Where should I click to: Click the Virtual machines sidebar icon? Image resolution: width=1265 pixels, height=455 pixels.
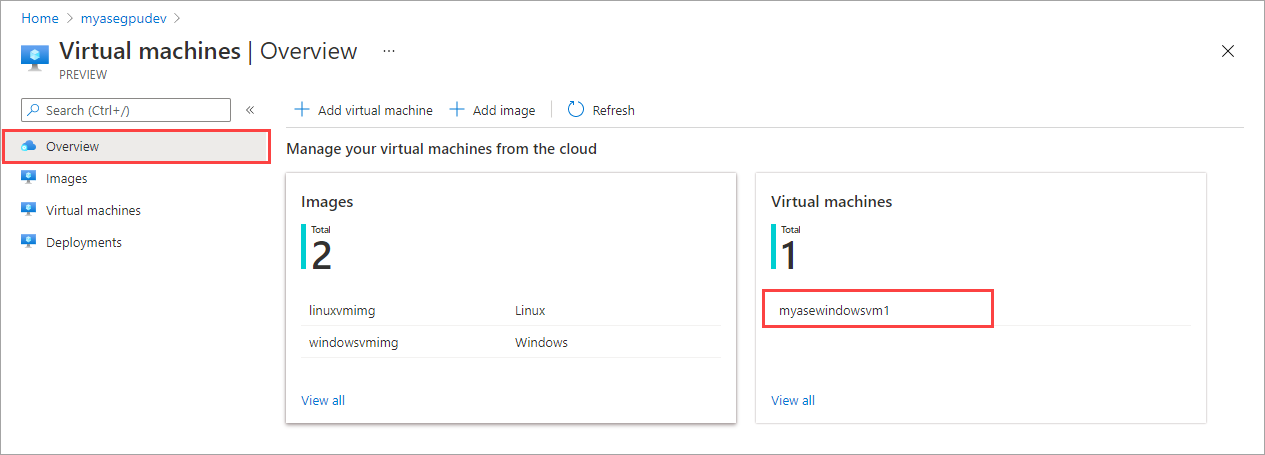pyautogui.click(x=29, y=211)
